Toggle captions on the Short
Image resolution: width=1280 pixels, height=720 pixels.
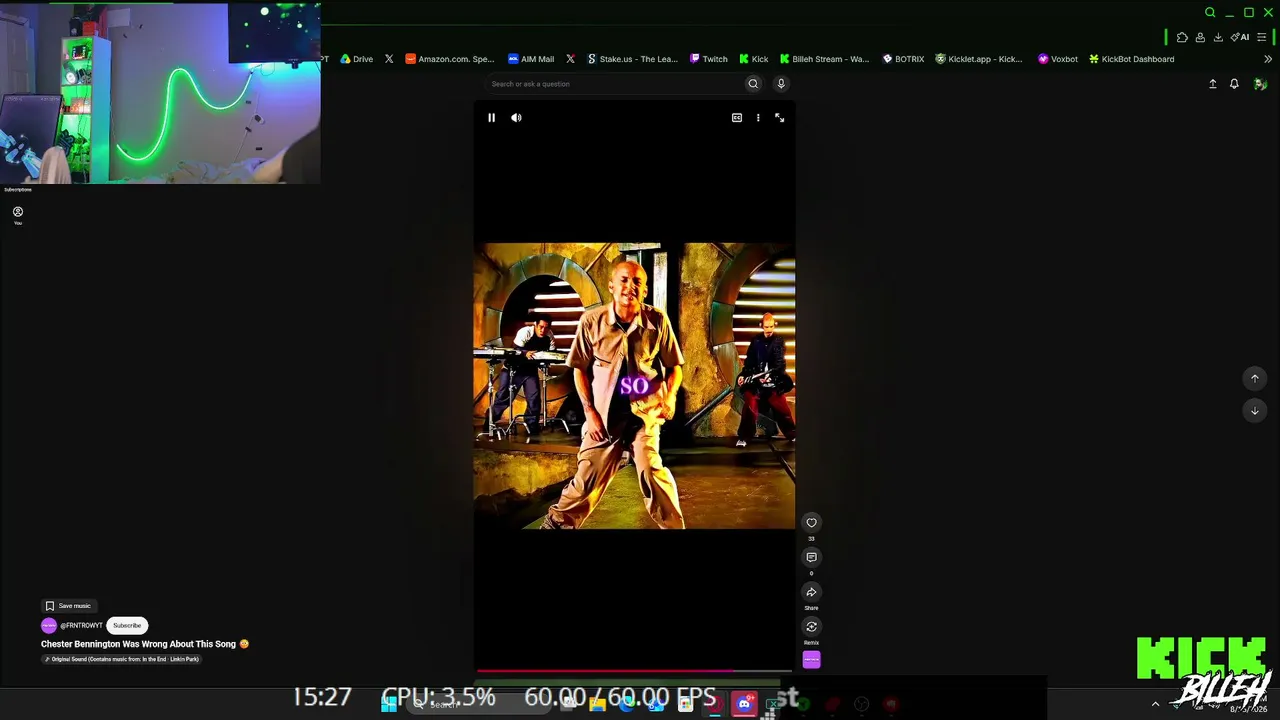click(x=737, y=118)
